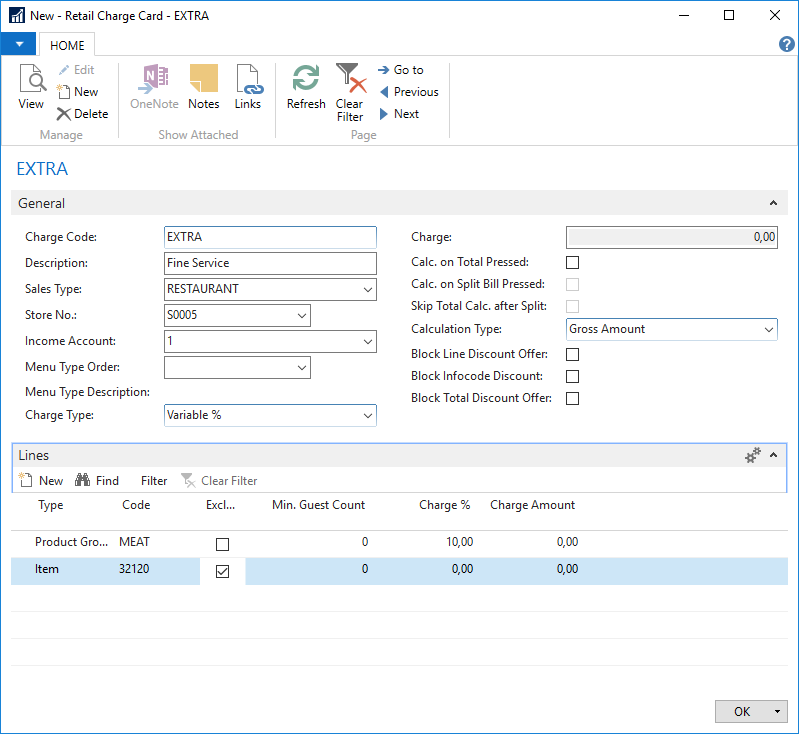801x738 pixels.
Task: Open the Notes attachment icon
Action: click(x=203, y=86)
